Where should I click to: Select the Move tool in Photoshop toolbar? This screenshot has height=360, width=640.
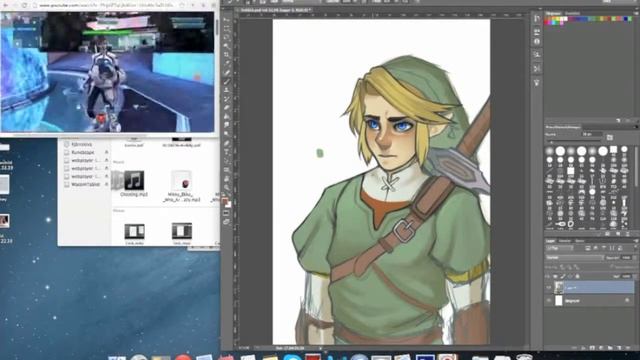[227, 20]
